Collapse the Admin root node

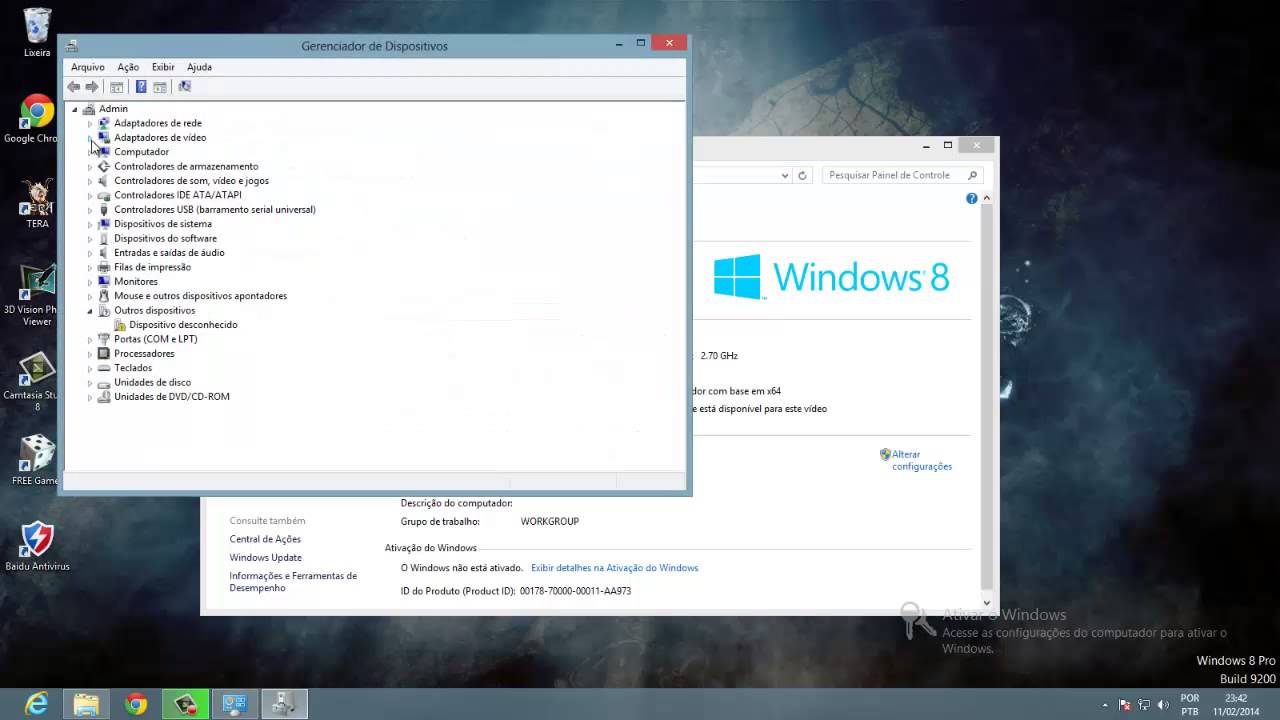point(74,109)
